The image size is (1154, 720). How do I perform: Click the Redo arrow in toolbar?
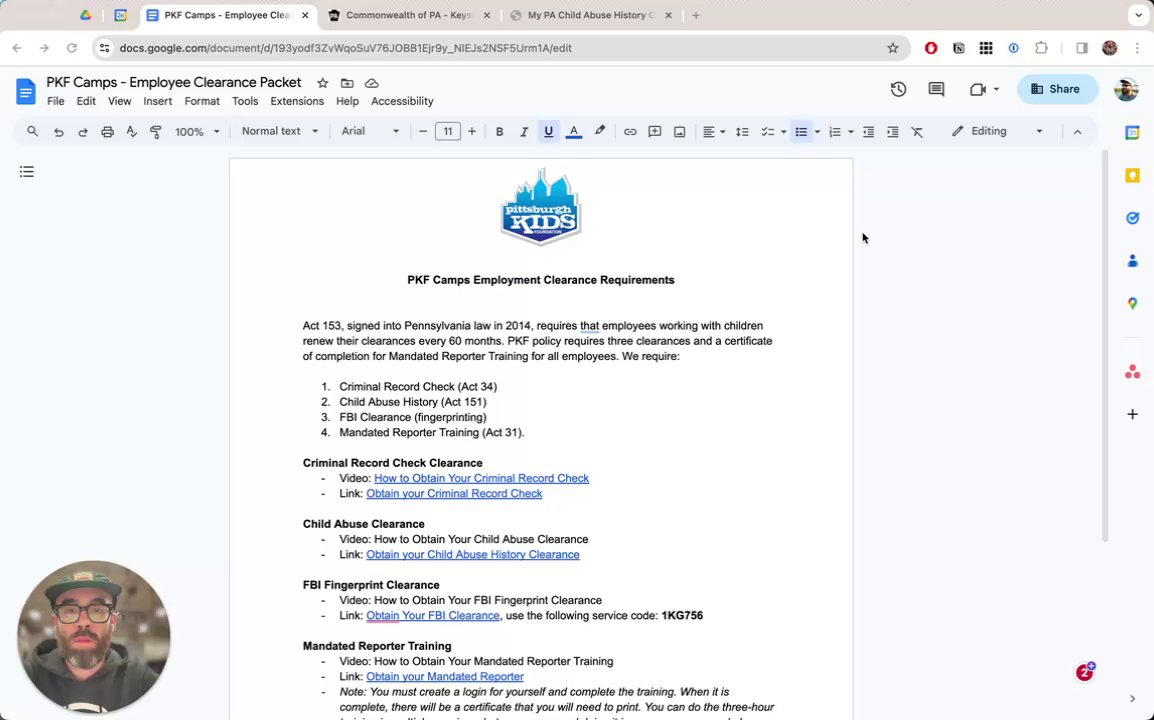[82, 132]
